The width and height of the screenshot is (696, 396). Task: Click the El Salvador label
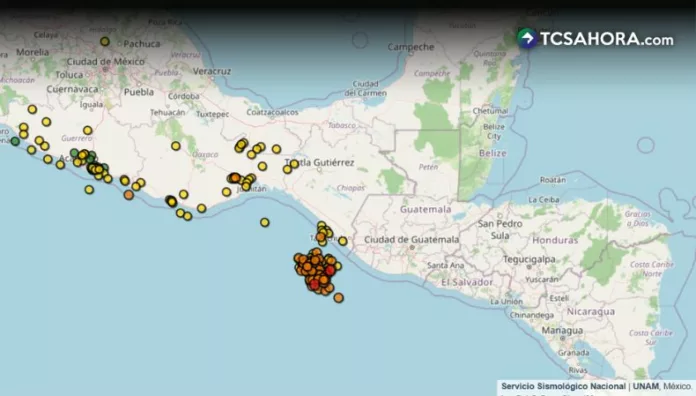click(467, 282)
